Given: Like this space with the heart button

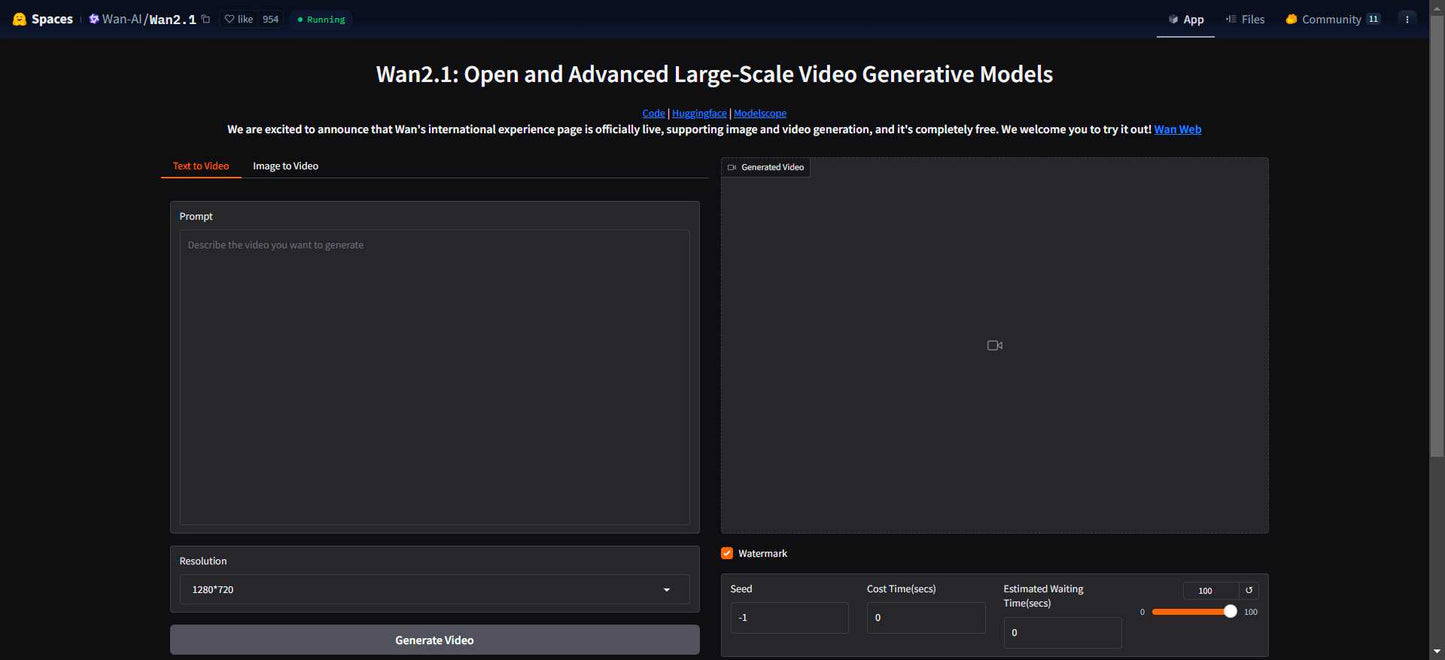Looking at the screenshot, I should [x=238, y=19].
